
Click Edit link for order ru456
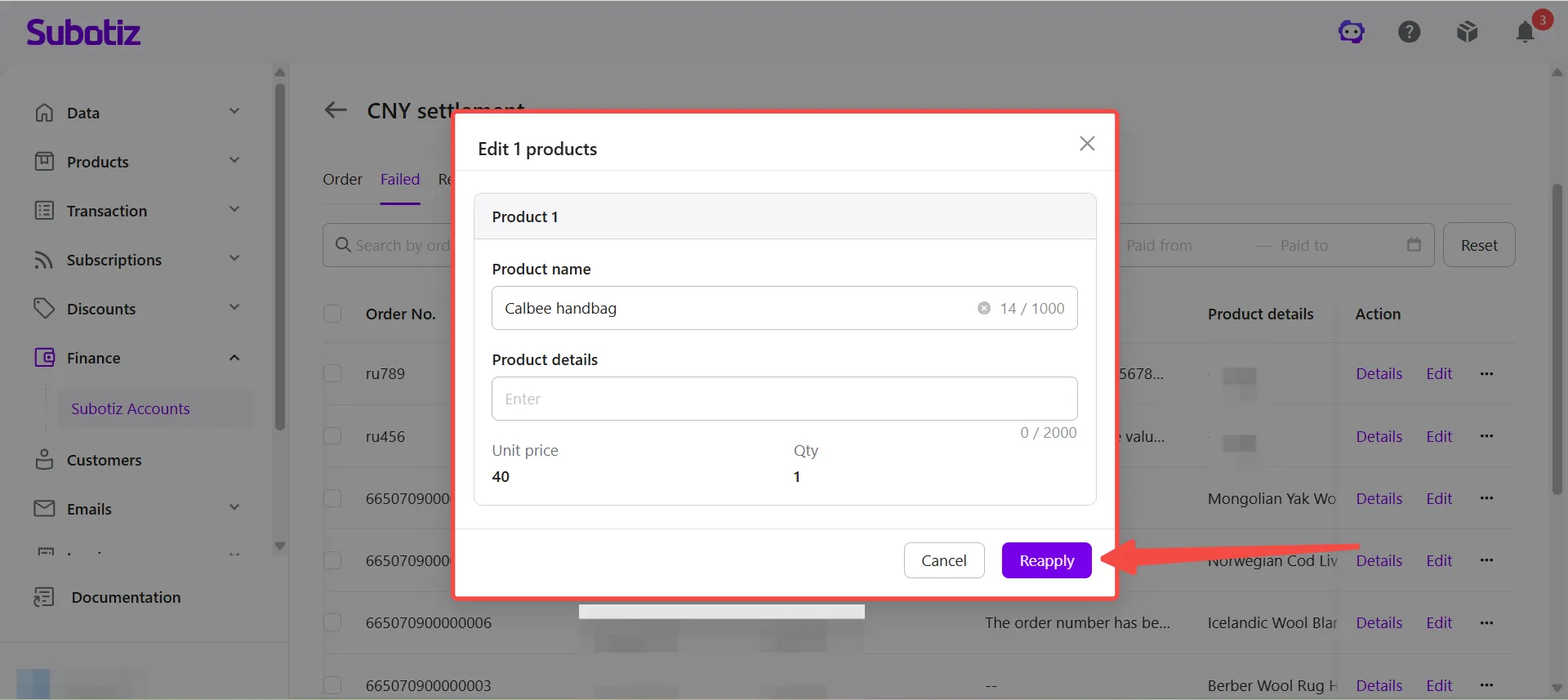[x=1439, y=436]
